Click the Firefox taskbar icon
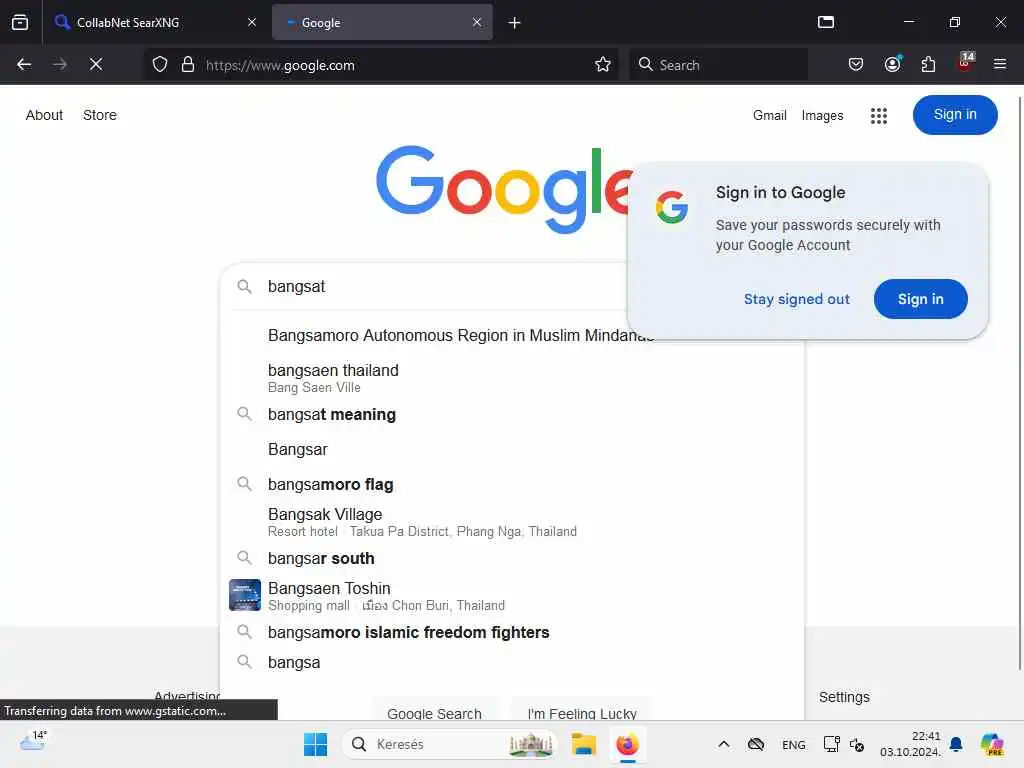1024x768 pixels. 628,744
